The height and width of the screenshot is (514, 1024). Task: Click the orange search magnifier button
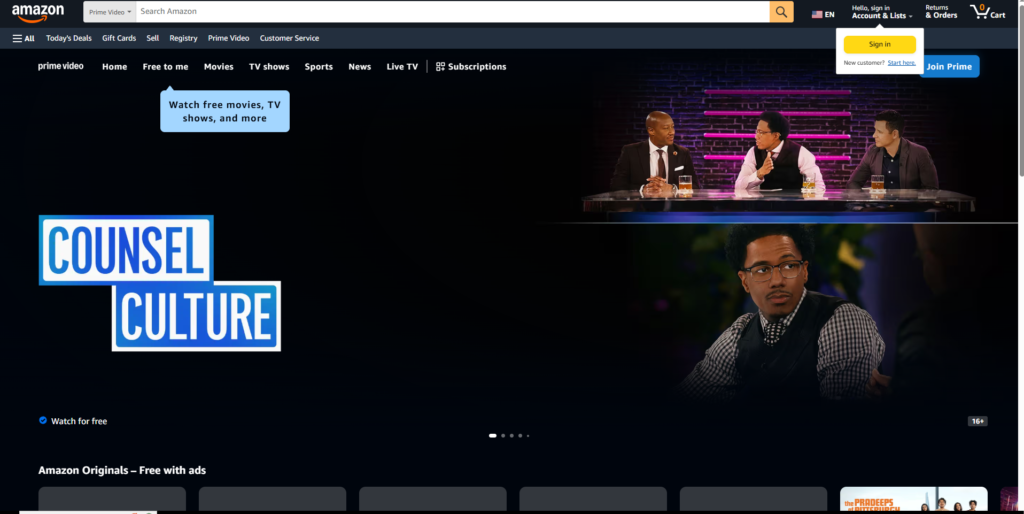click(x=782, y=12)
